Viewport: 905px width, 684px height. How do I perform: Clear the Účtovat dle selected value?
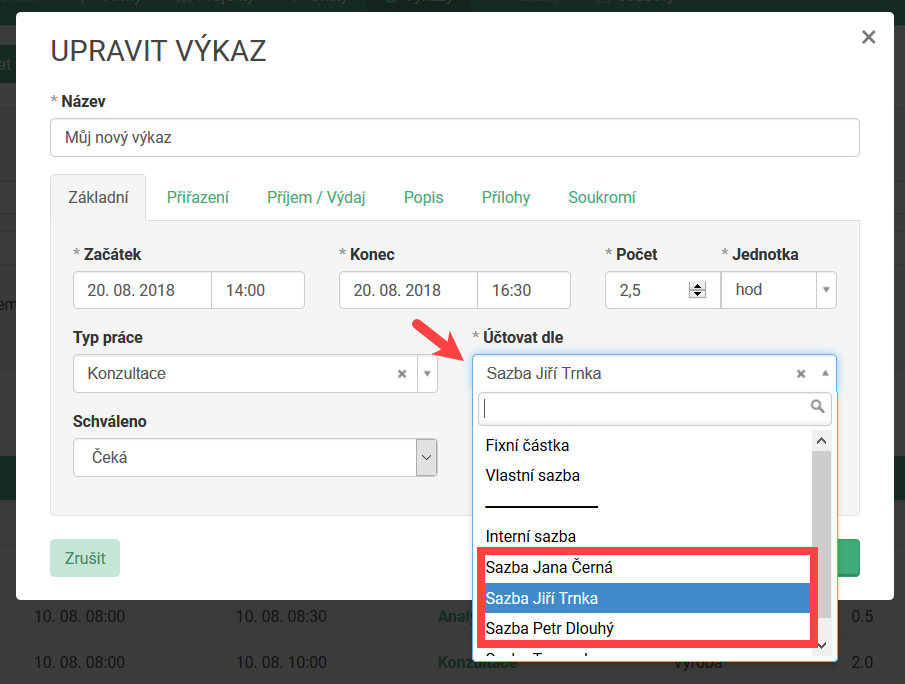tap(800, 374)
